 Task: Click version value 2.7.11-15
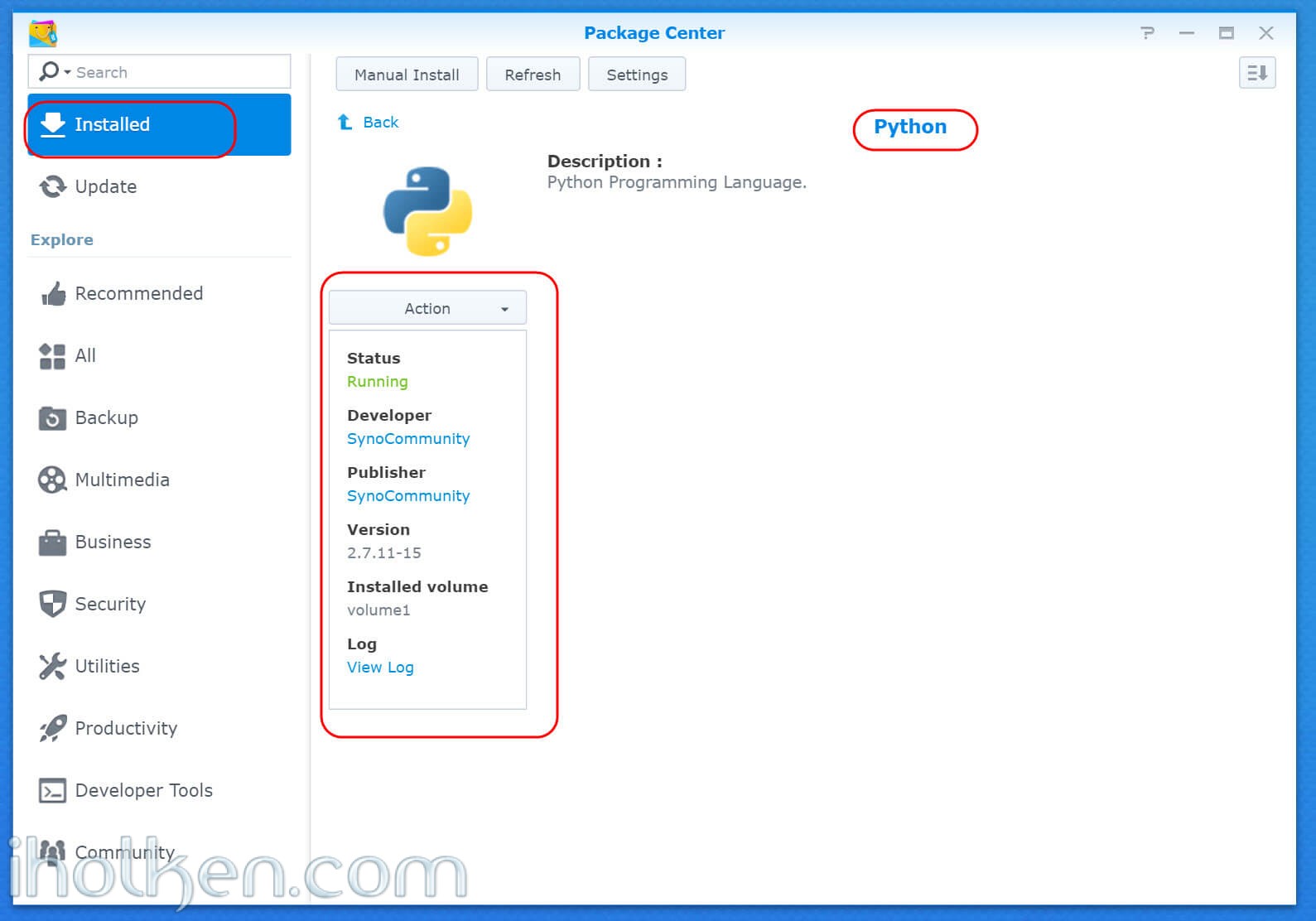point(384,552)
